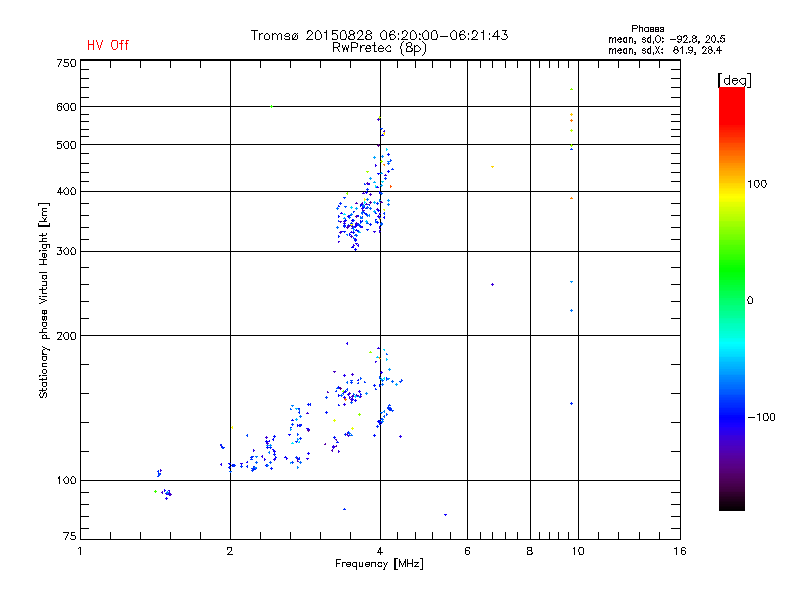Click the x-axis tick label "6"

pyautogui.click(x=467, y=551)
